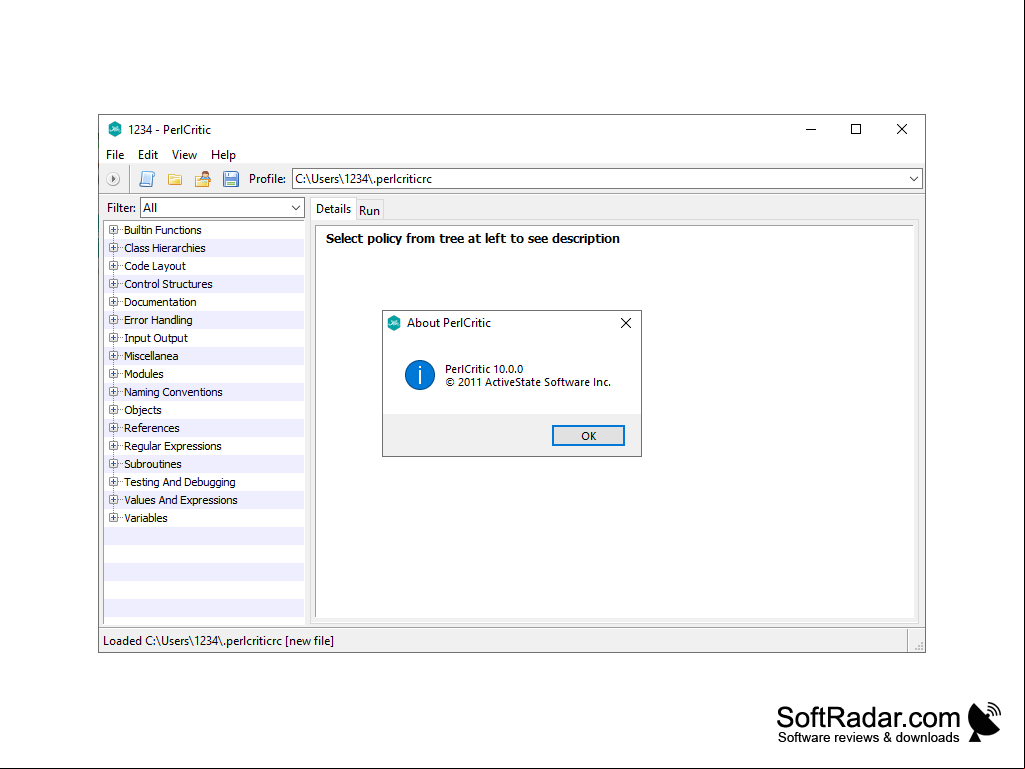Select the Values And Expressions tree label
Image resolution: width=1025 pixels, height=769 pixels.
(x=180, y=500)
